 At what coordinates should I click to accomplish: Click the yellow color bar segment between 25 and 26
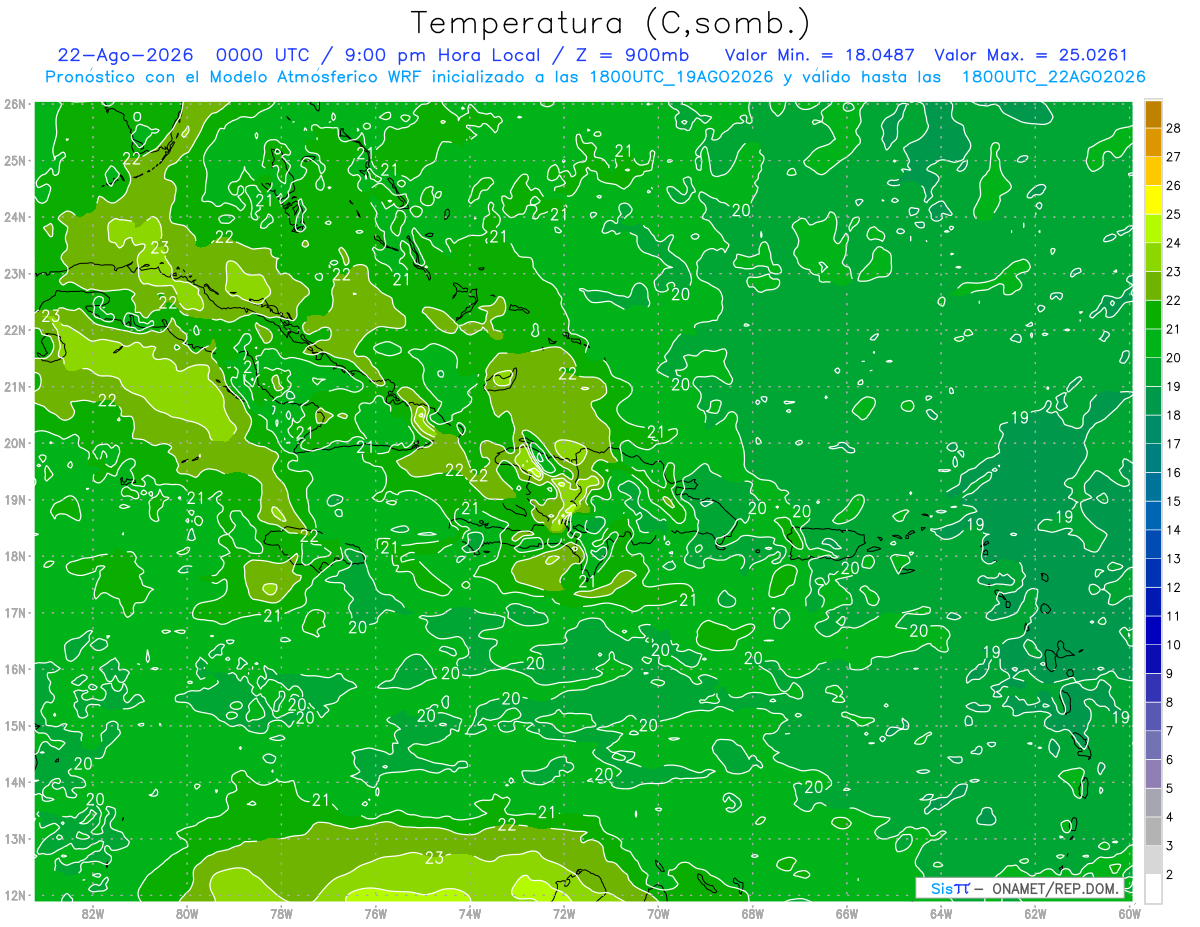[1153, 200]
